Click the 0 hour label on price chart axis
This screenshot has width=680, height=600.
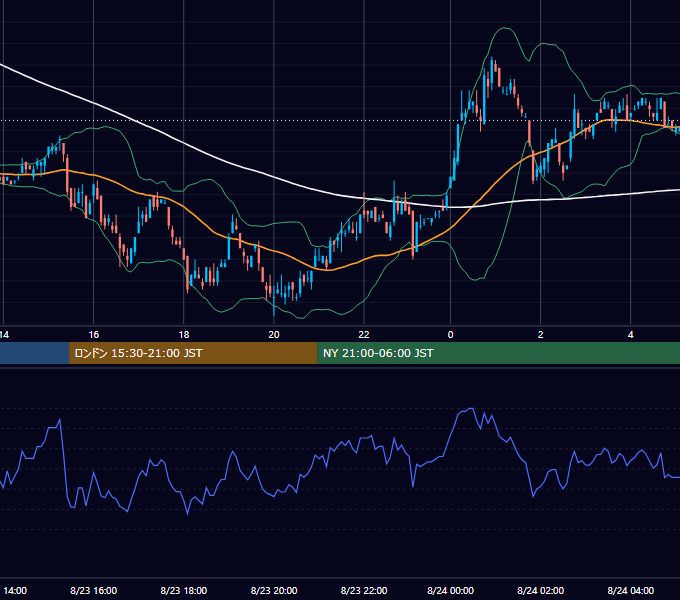[451, 335]
